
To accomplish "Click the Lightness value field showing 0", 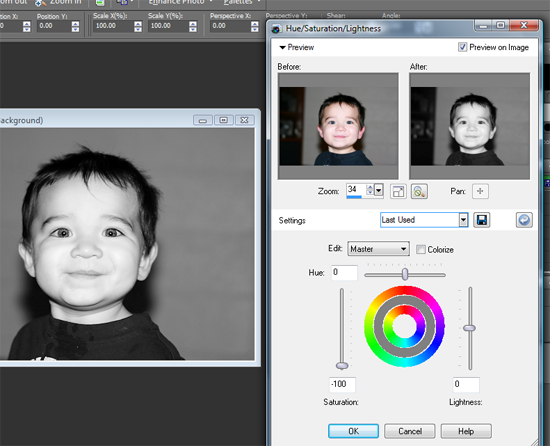I will pyautogui.click(x=466, y=384).
